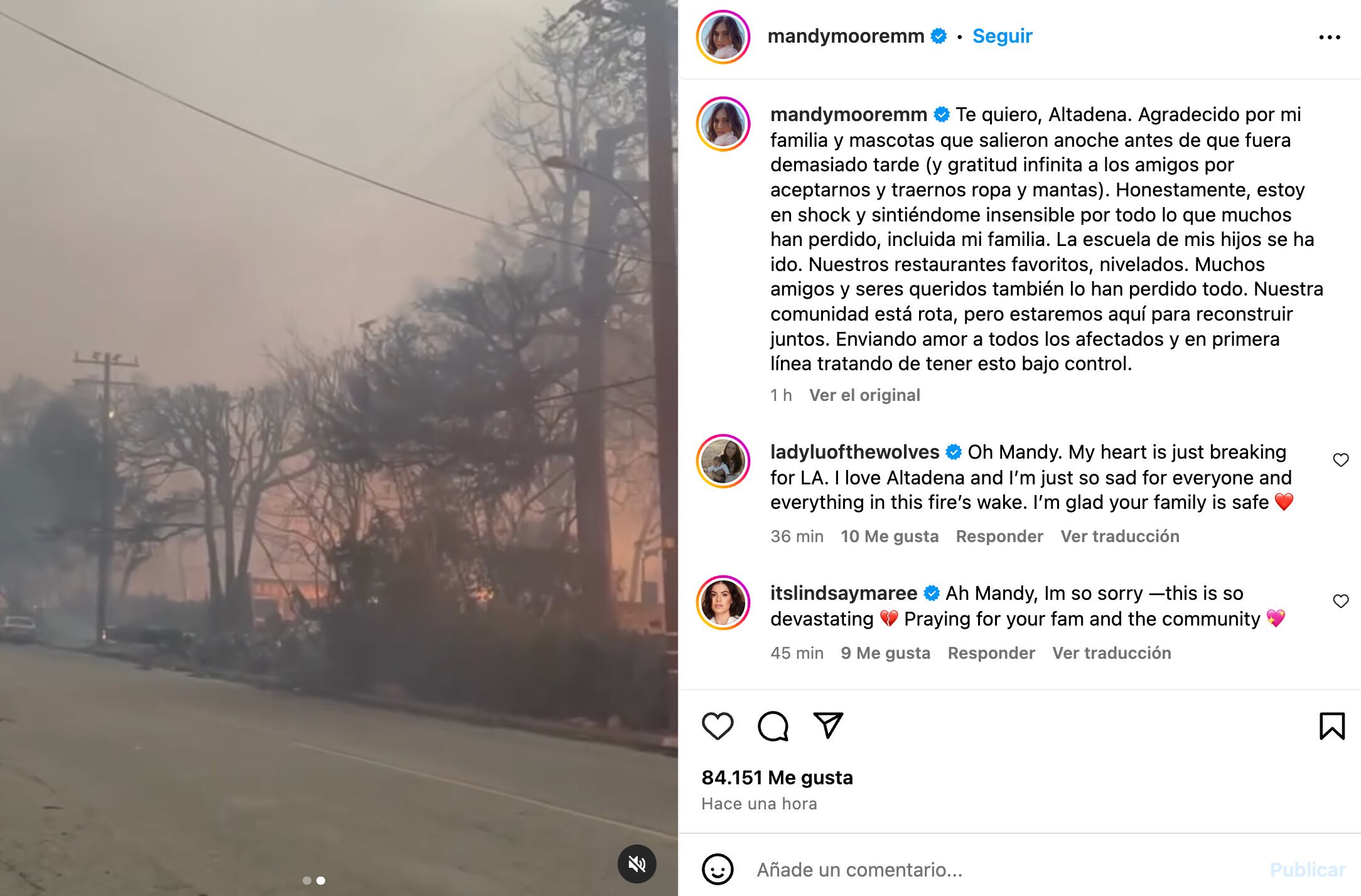
Task: Click Ver el original link
Action: pyautogui.click(x=864, y=395)
